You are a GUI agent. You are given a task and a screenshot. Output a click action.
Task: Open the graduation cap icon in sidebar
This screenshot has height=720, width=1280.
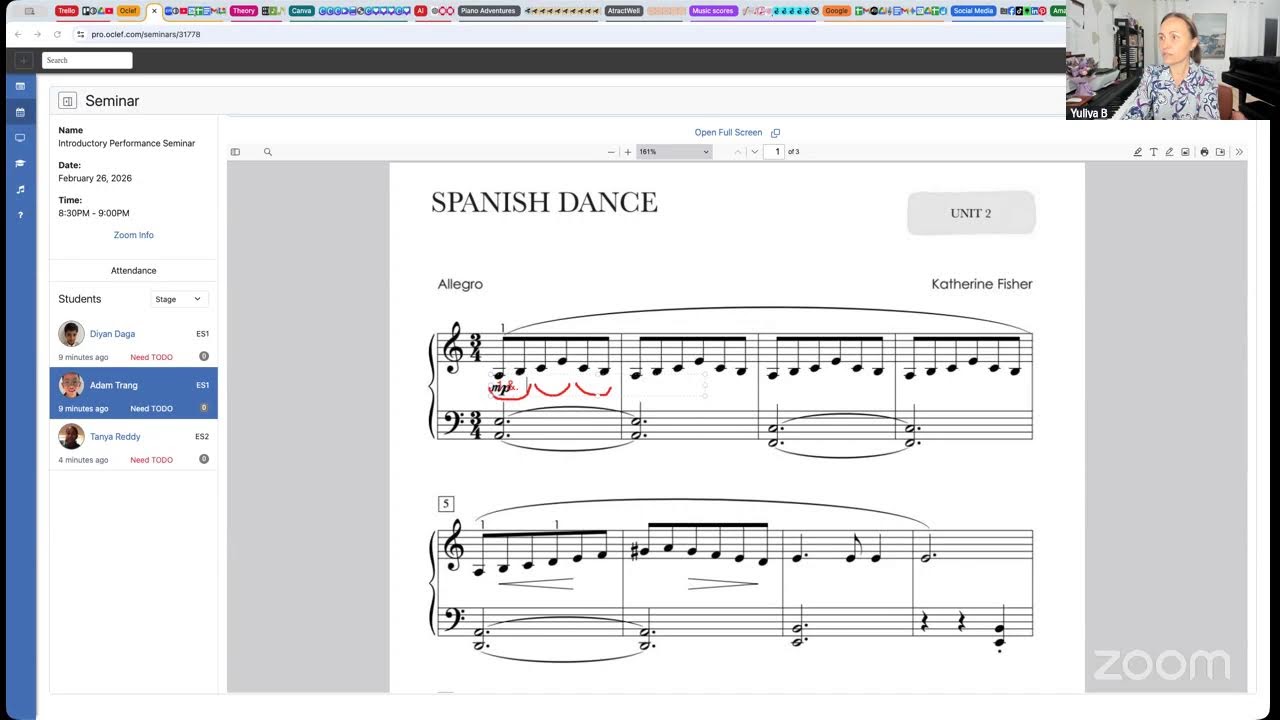20,163
